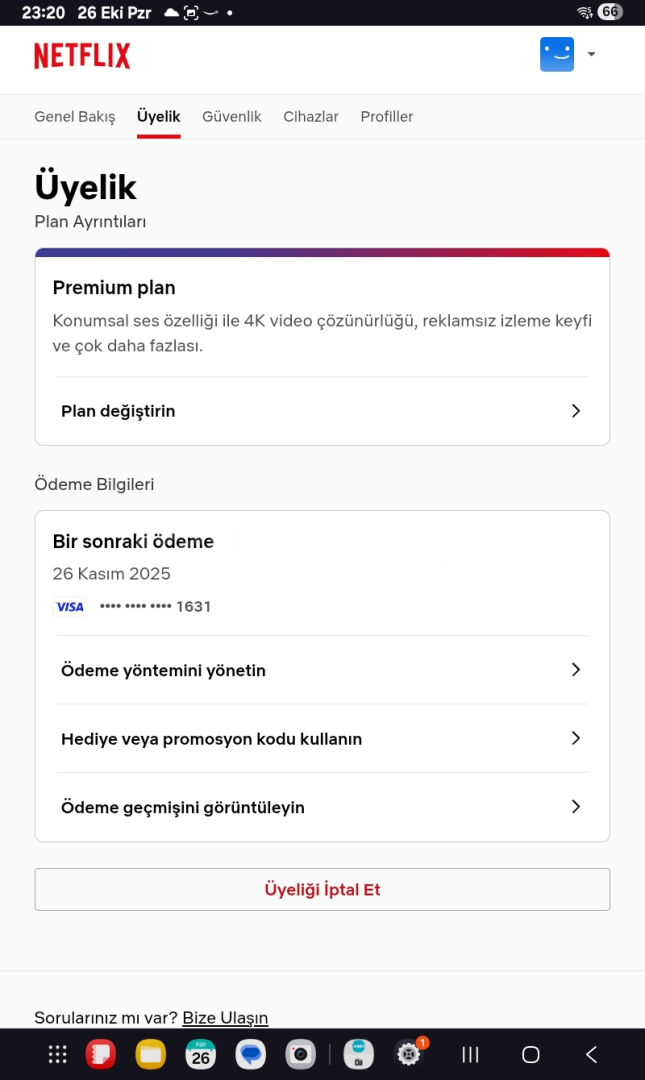
Task: Switch to the Genel Bakış tab
Action: [75, 117]
